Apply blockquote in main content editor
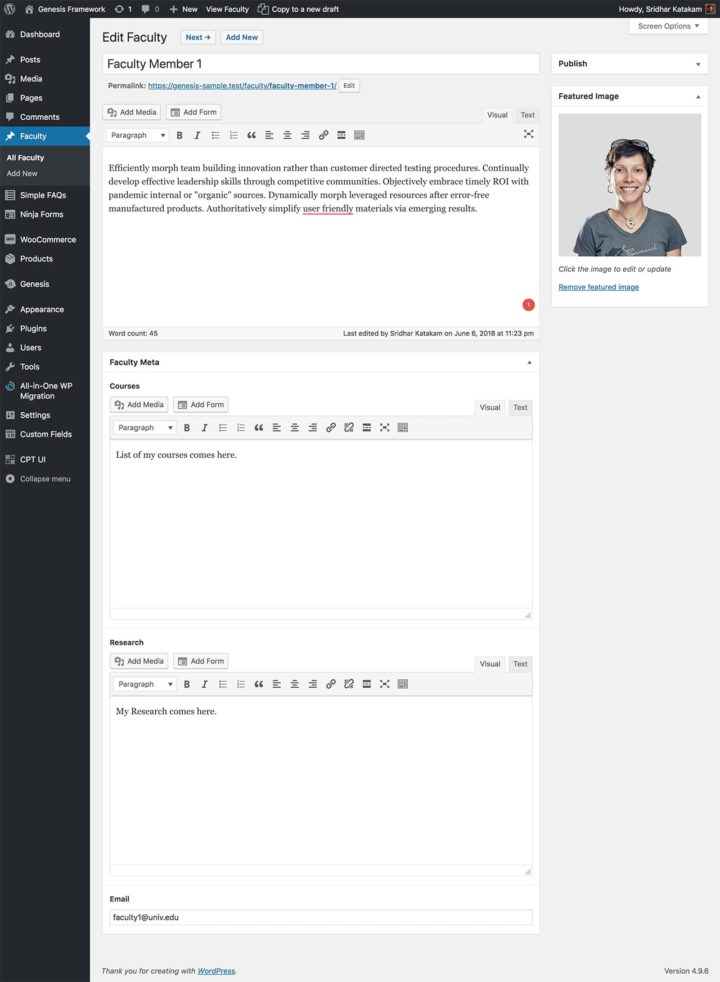 pos(251,135)
